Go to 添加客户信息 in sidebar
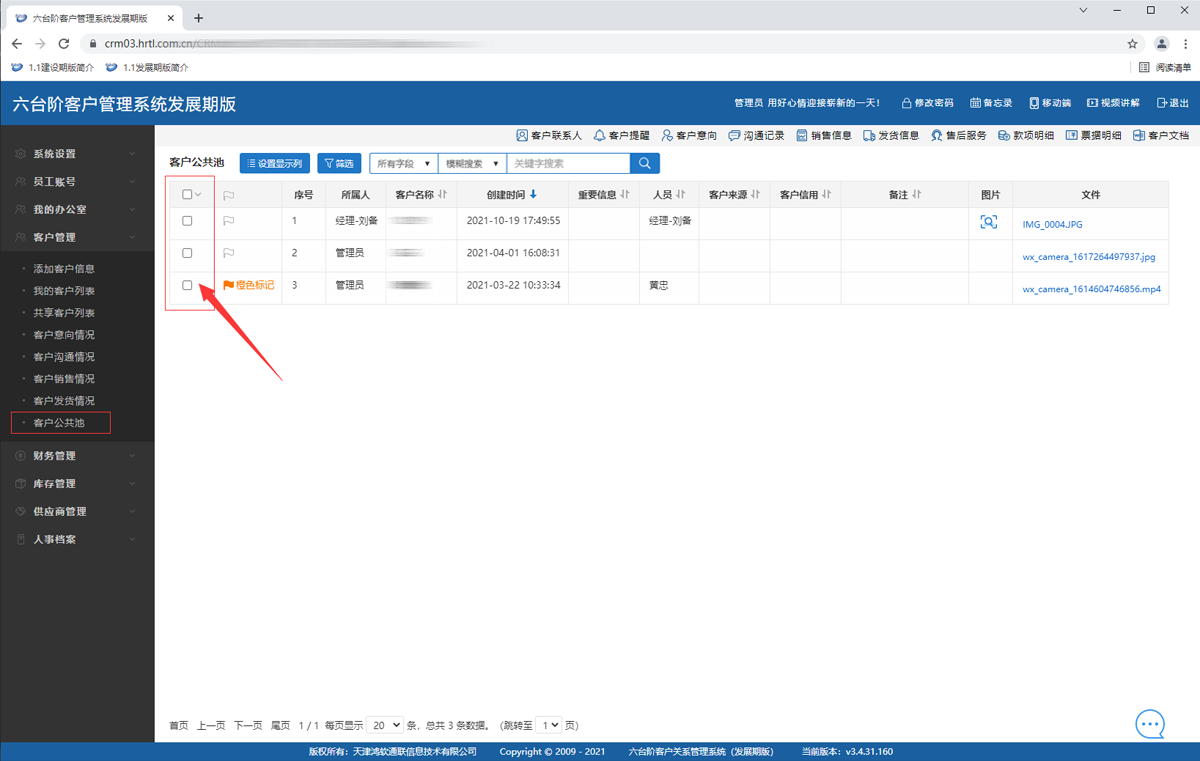Viewport: 1200px width, 761px height. point(64,269)
